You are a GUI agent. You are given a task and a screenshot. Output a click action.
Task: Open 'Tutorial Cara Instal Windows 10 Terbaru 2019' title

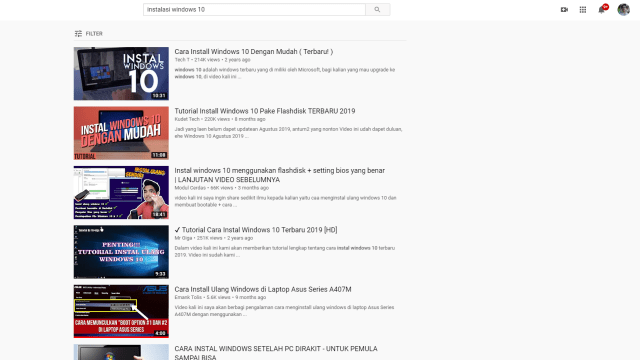click(256, 230)
